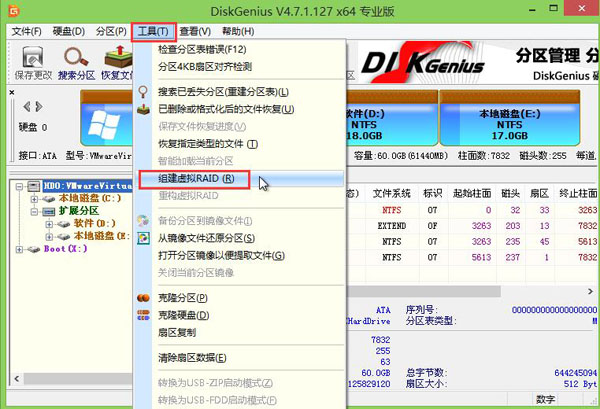The height and width of the screenshot is (409, 600).
Task: Open the 分区(P) menu
Action: pos(111,31)
